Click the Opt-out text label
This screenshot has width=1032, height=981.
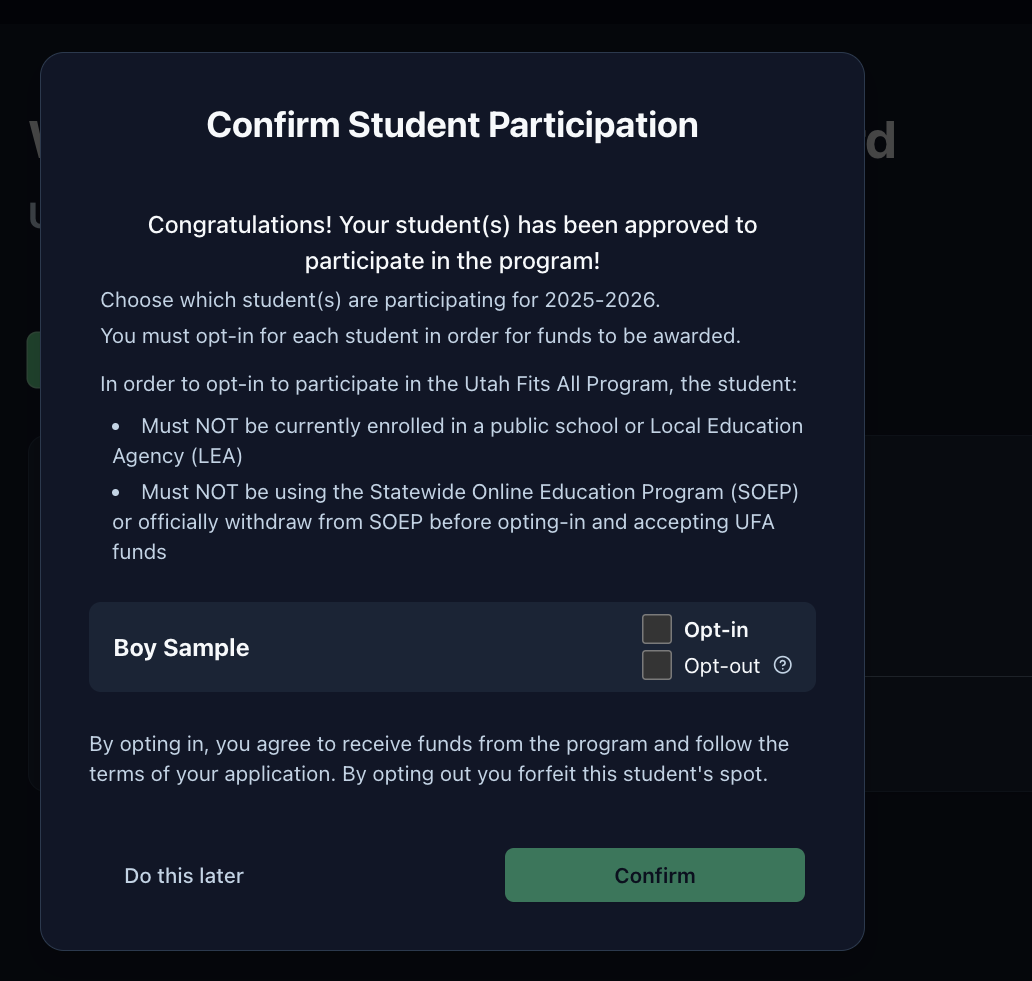[x=722, y=666]
